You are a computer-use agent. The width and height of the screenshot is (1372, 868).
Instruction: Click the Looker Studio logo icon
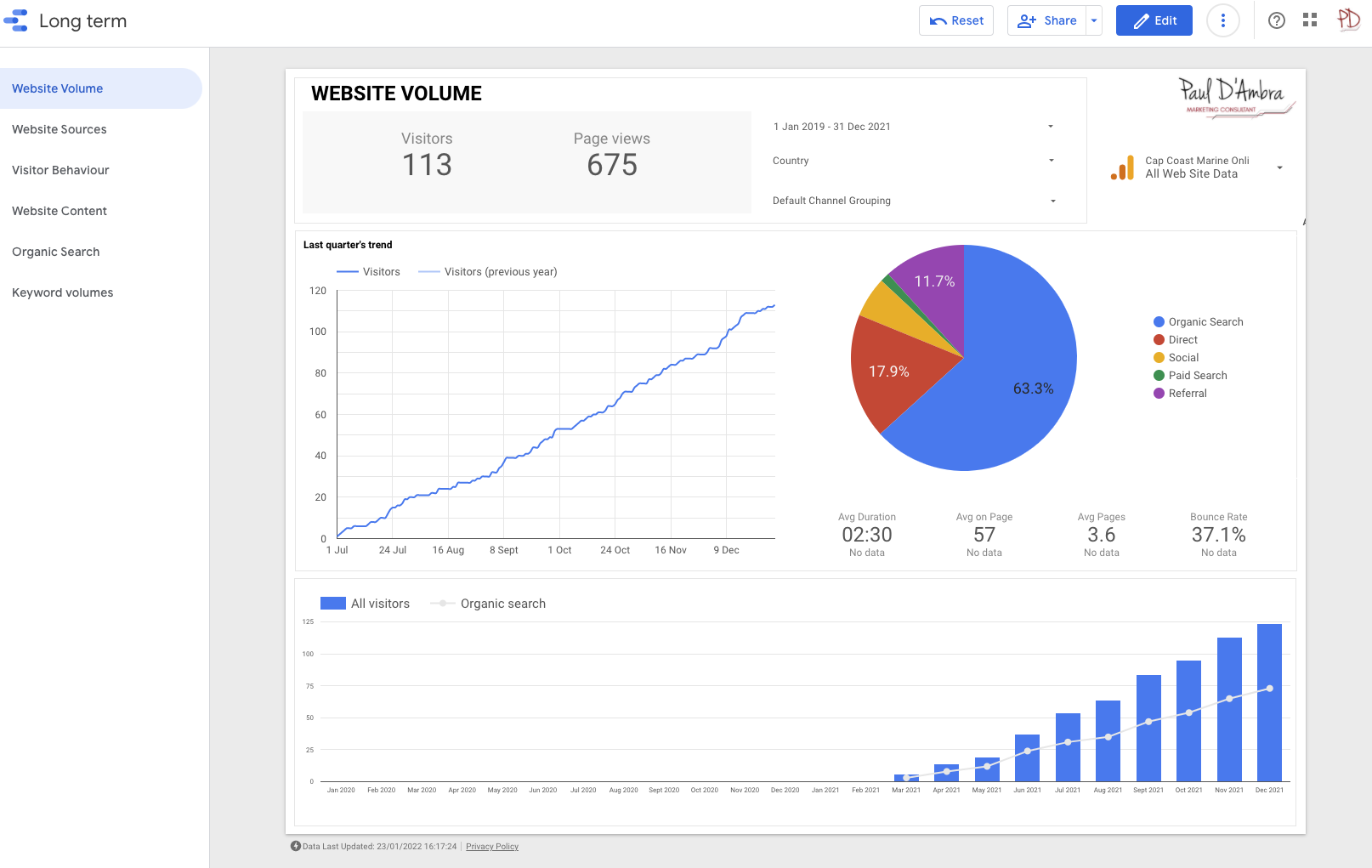[16, 20]
